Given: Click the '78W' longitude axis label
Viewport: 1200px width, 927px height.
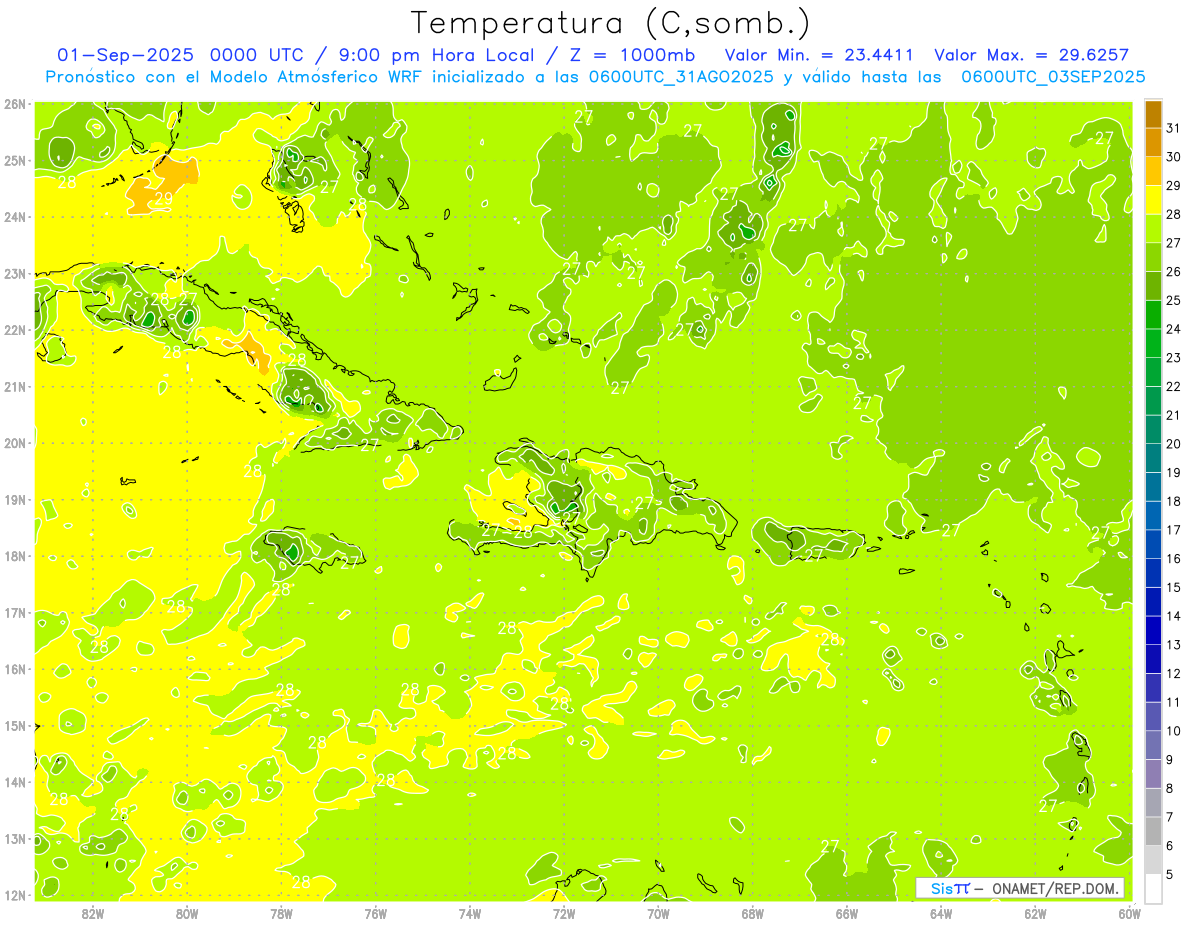Looking at the screenshot, I should click(281, 913).
